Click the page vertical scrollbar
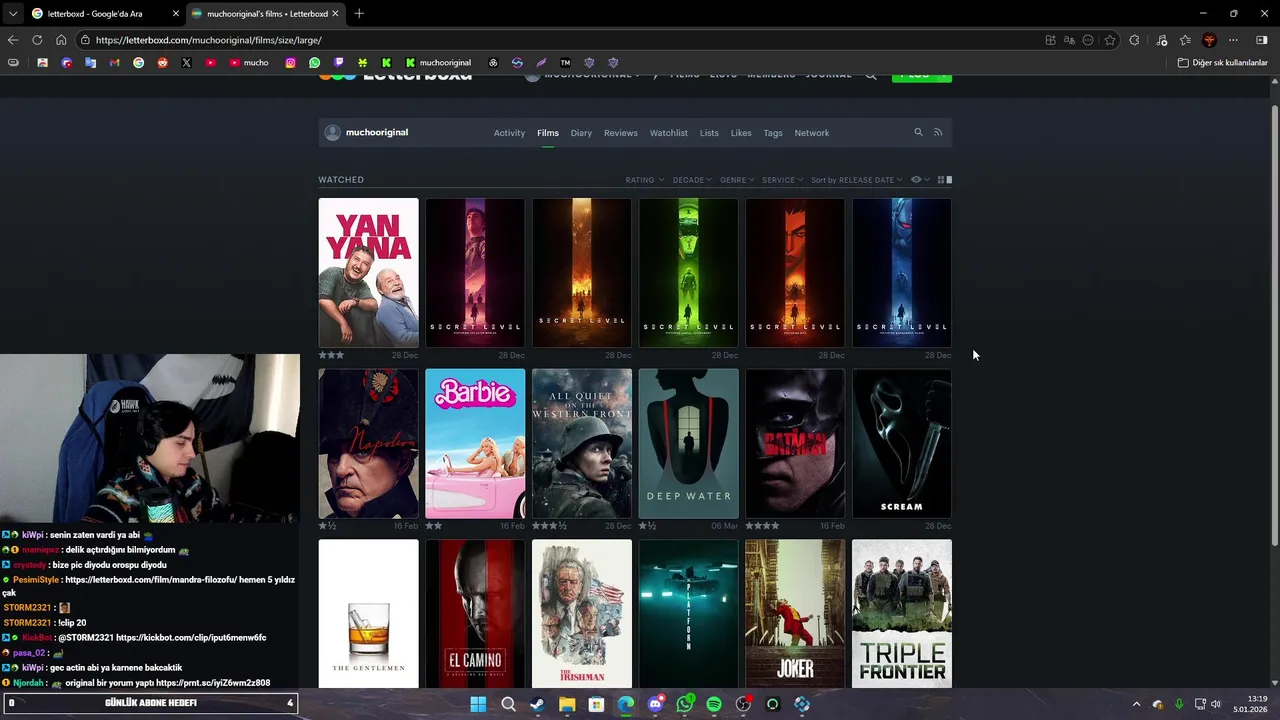 (1274, 325)
